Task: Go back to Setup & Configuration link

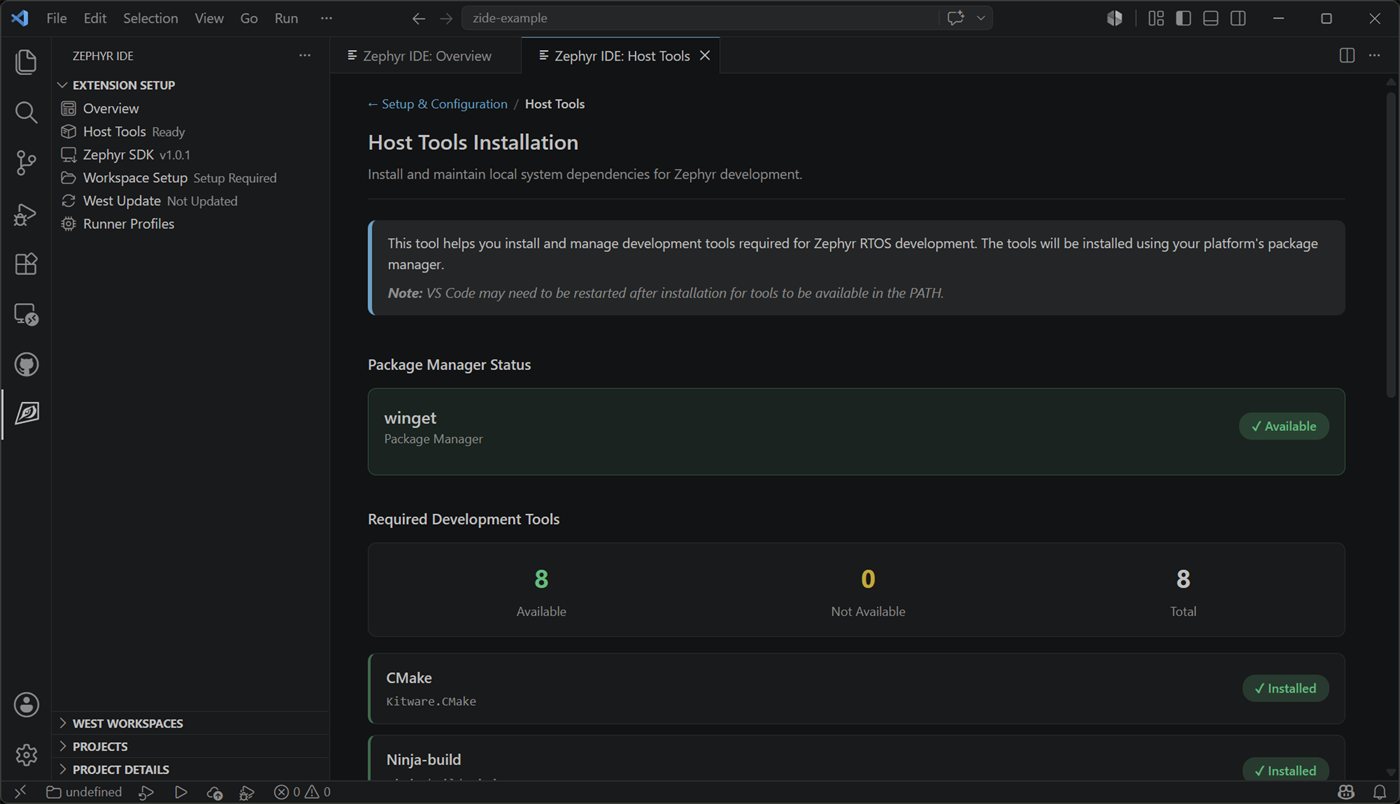Action: point(438,104)
